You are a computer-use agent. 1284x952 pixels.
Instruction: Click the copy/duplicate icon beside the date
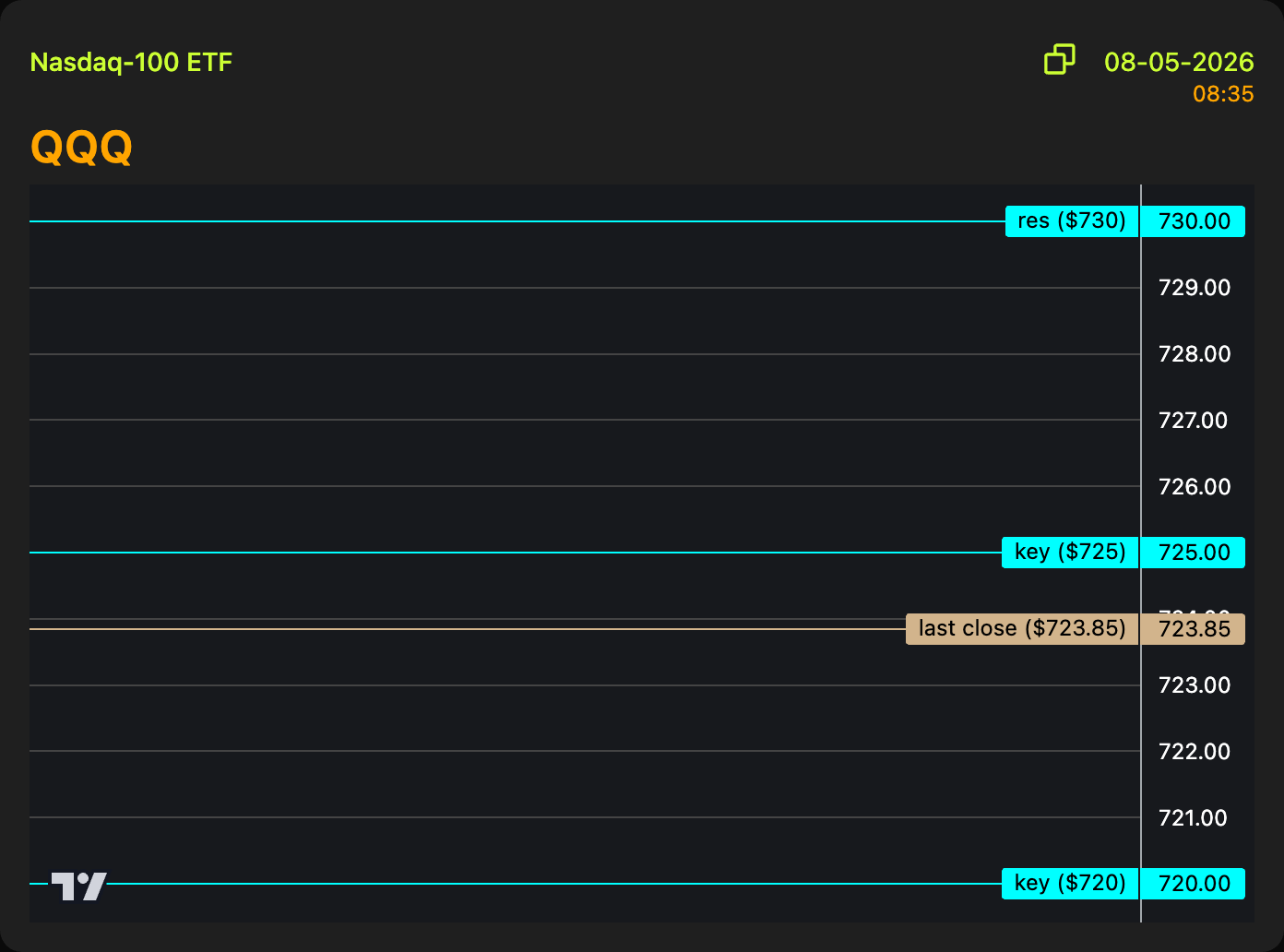click(x=1060, y=60)
